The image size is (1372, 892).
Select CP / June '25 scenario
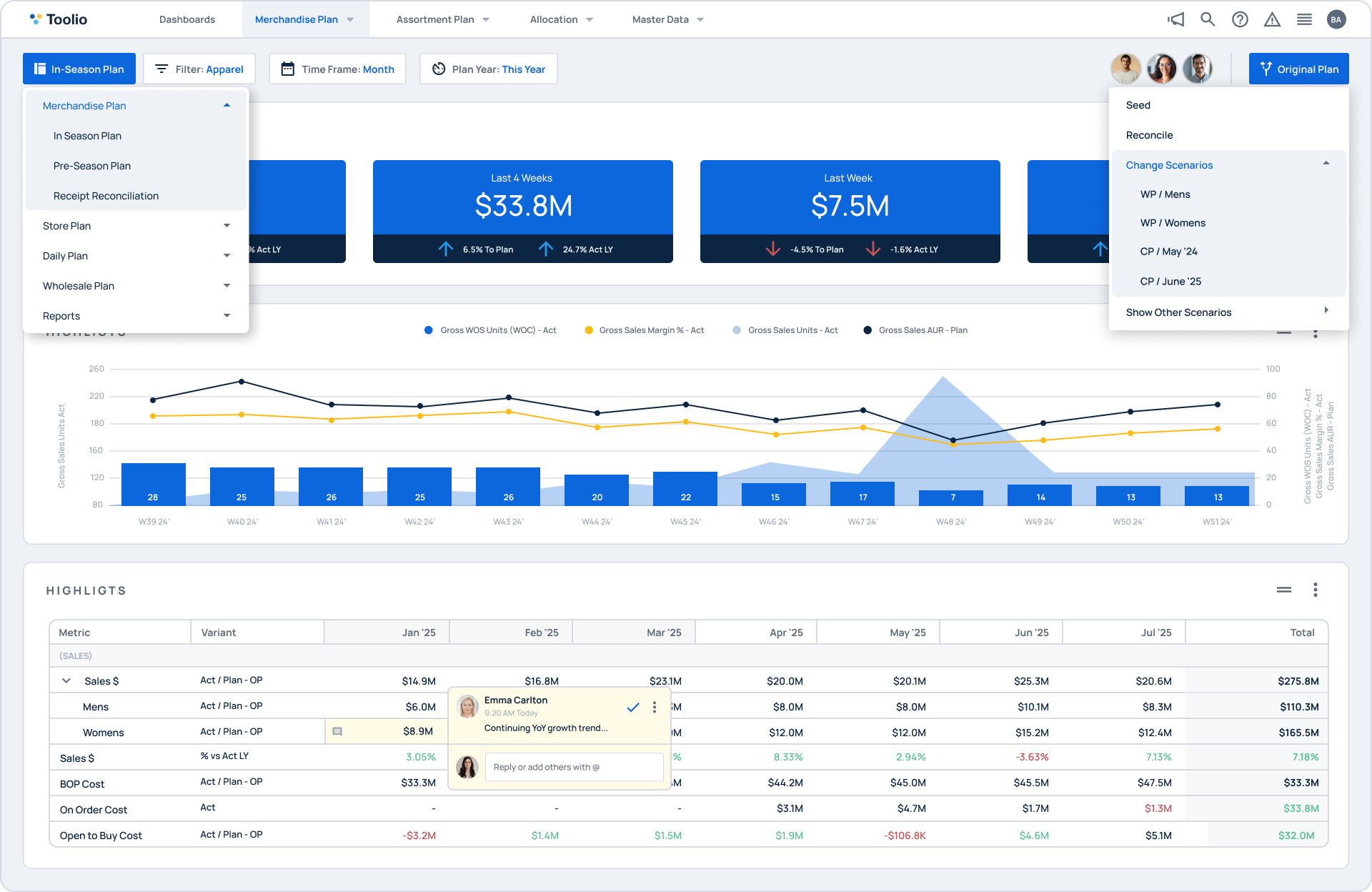click(1170, 281)
